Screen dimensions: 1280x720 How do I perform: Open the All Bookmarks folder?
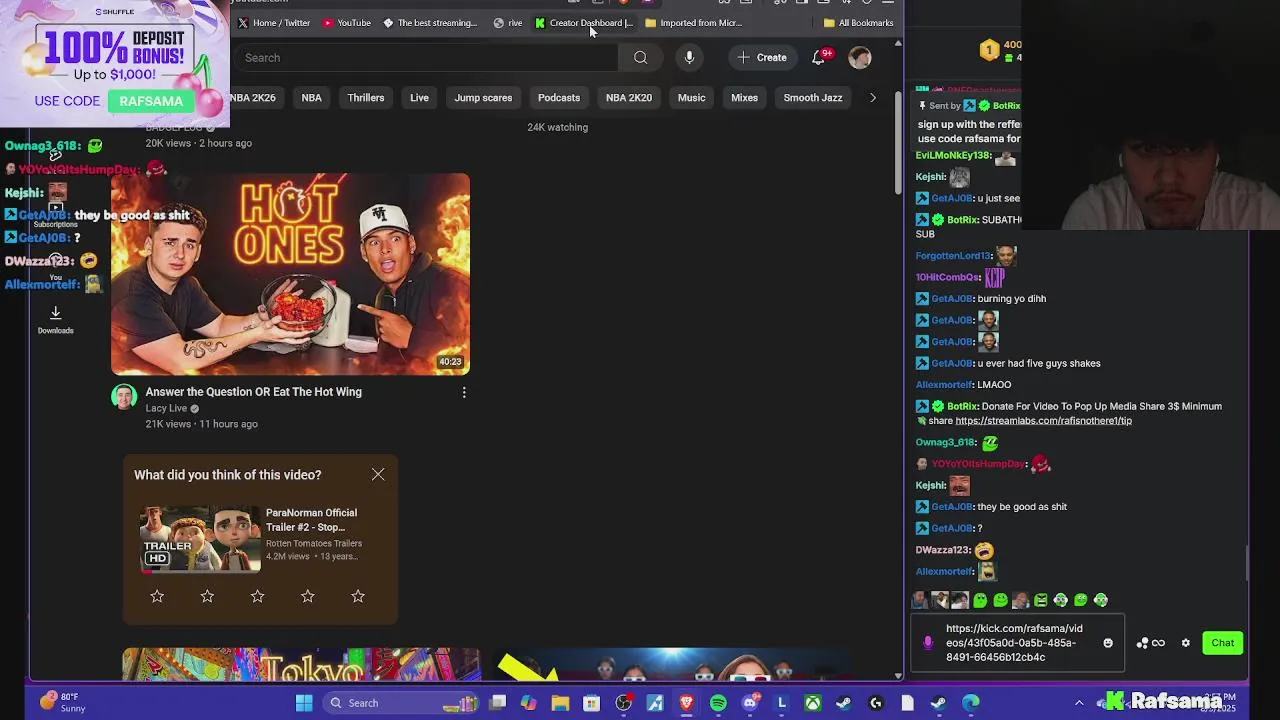pos(858,22)
